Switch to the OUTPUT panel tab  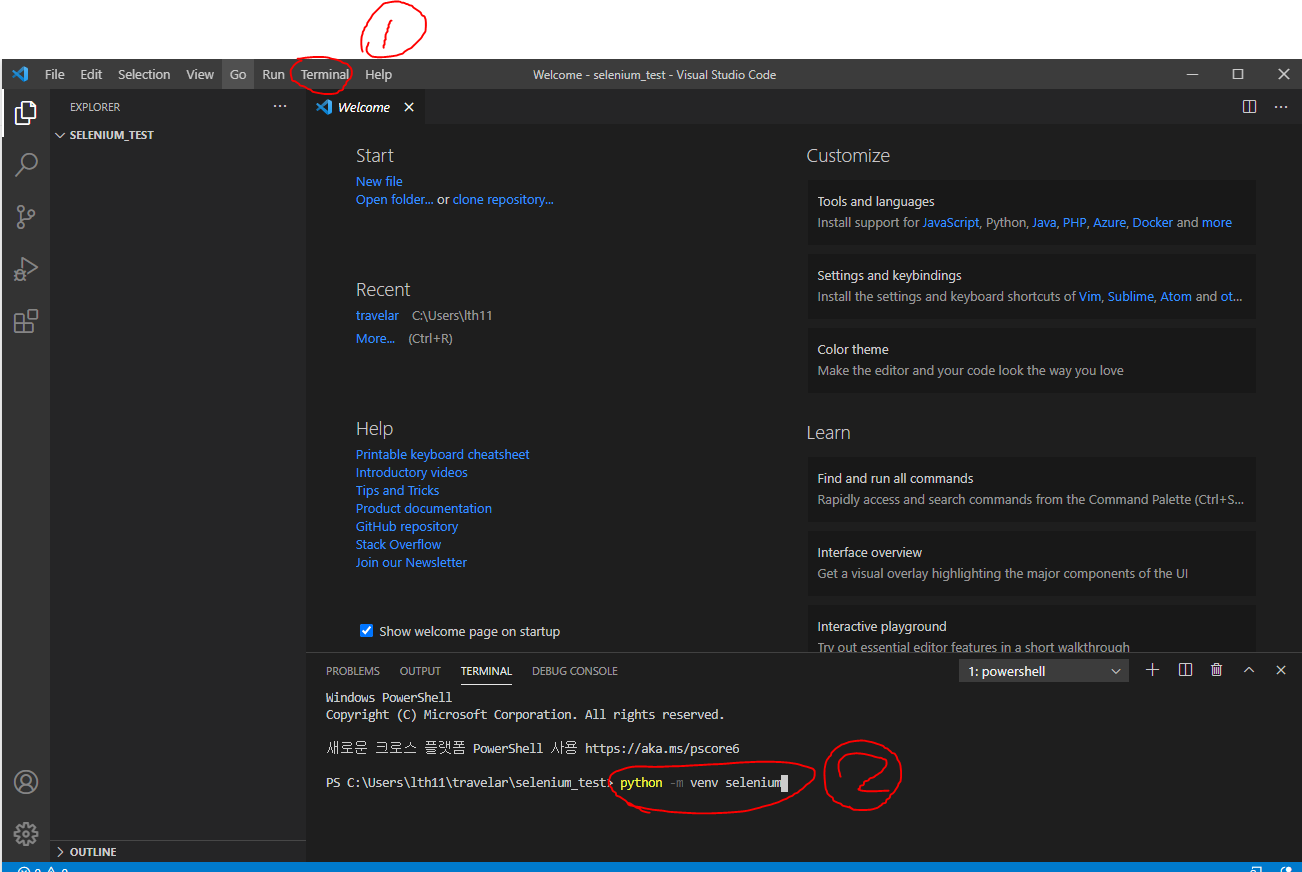tap(420, 671)
